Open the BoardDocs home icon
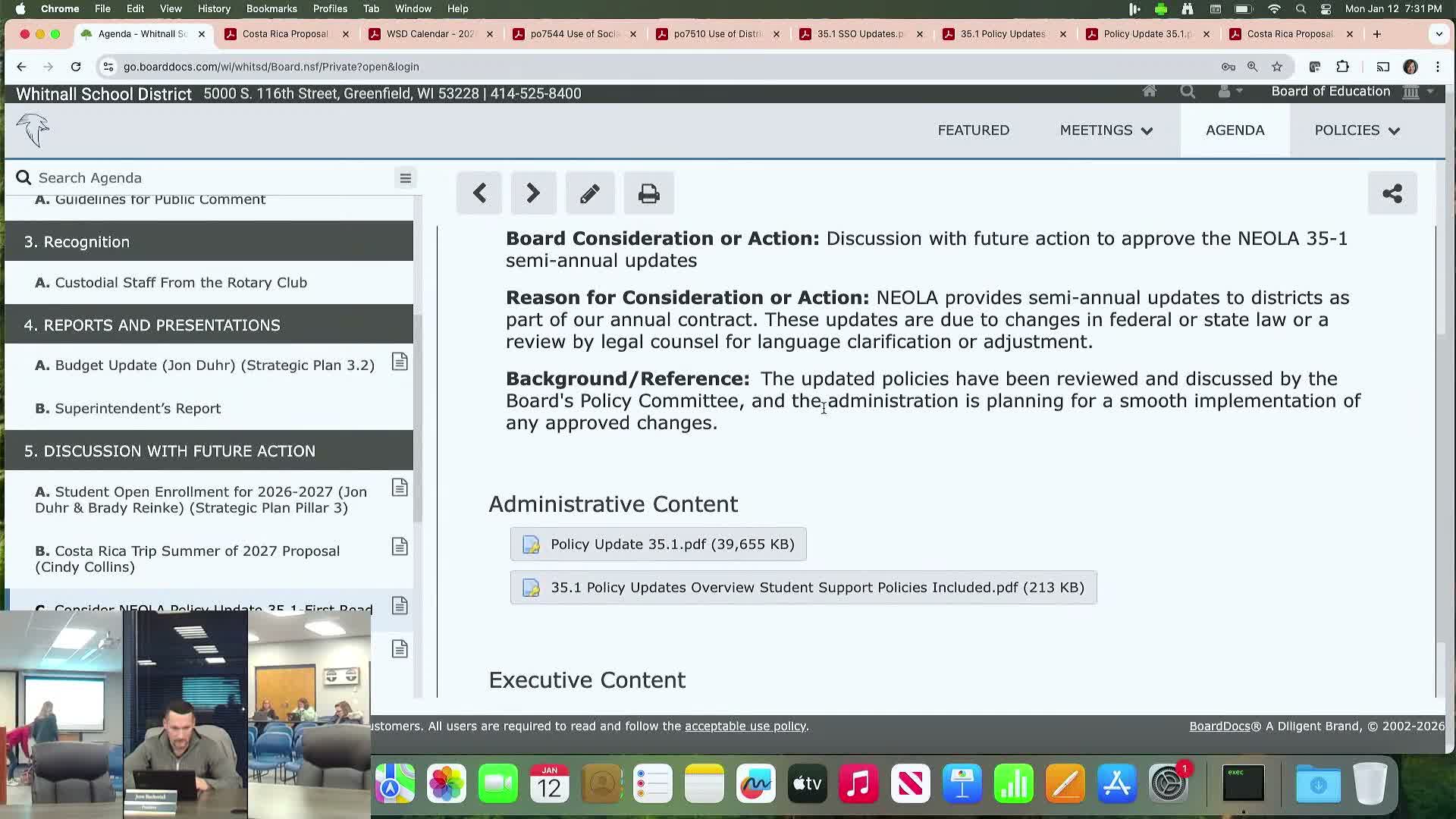Image resolution: width=1456 pixels, height=819 pixels. [x=1150, y=92]
